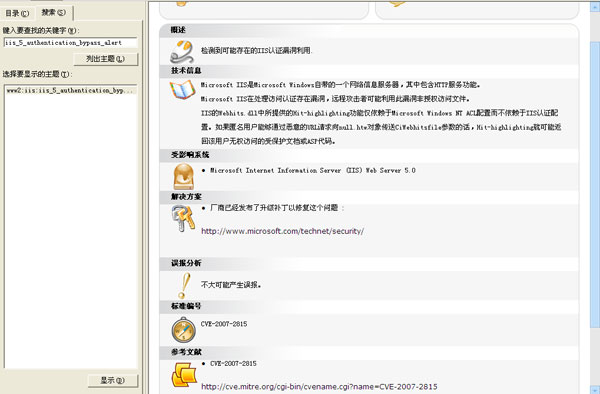Click CVE-2007-2815 text under 标准编号
The height and width of the screenshot is (394, 600).
(x=224, y=324)
